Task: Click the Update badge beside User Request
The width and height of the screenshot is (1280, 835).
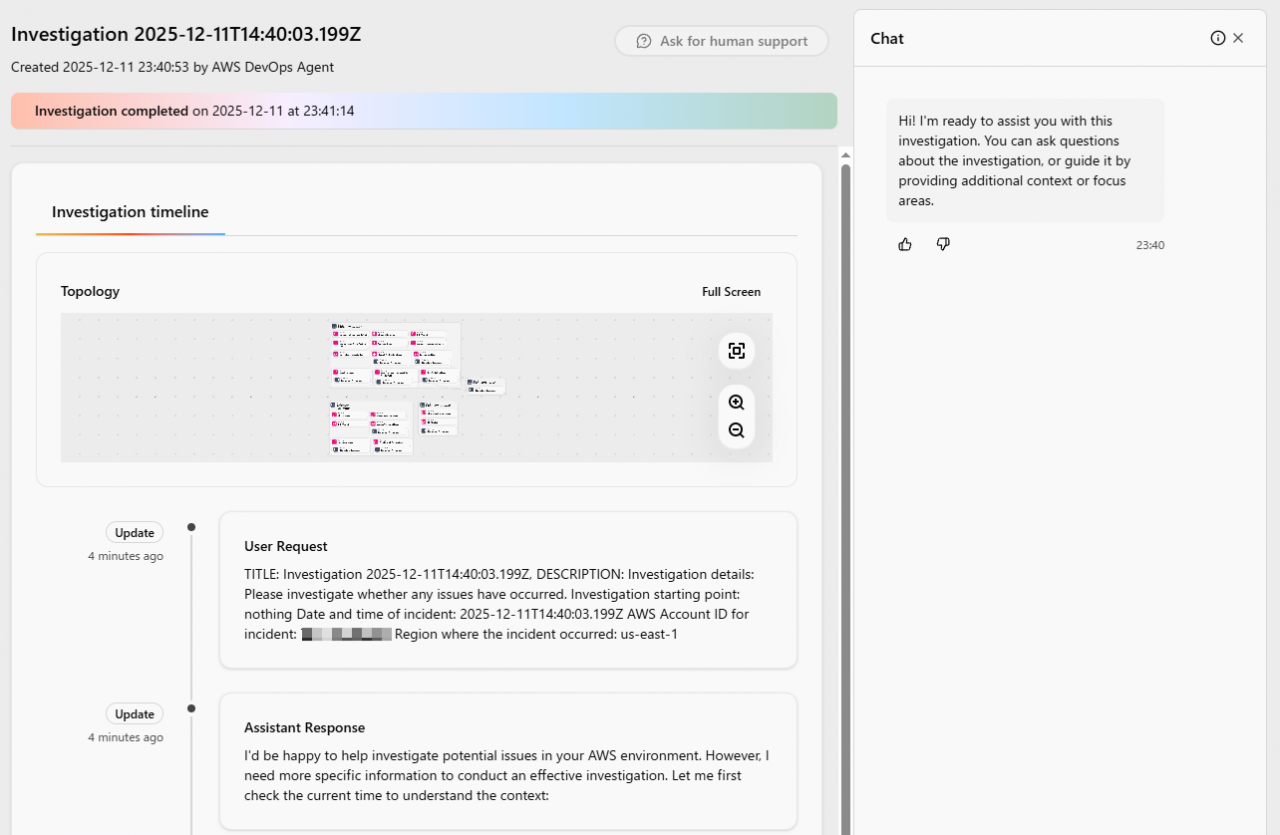Action: click(134, 533)
